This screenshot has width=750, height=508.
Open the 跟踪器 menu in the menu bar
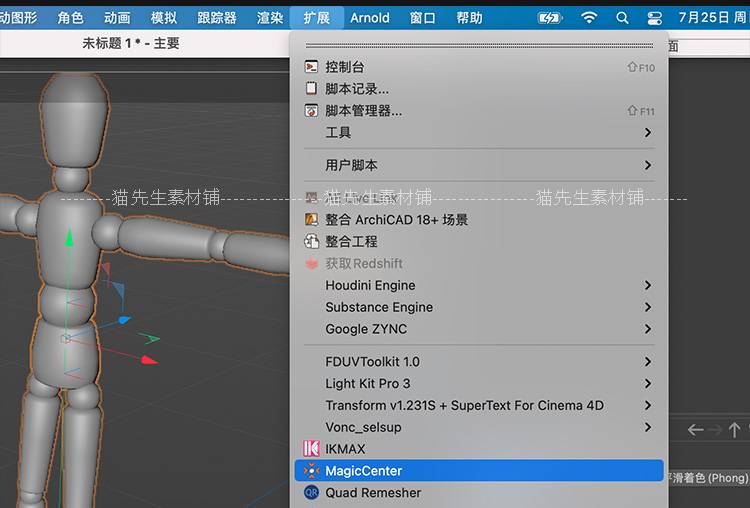(x=217, y=18)
